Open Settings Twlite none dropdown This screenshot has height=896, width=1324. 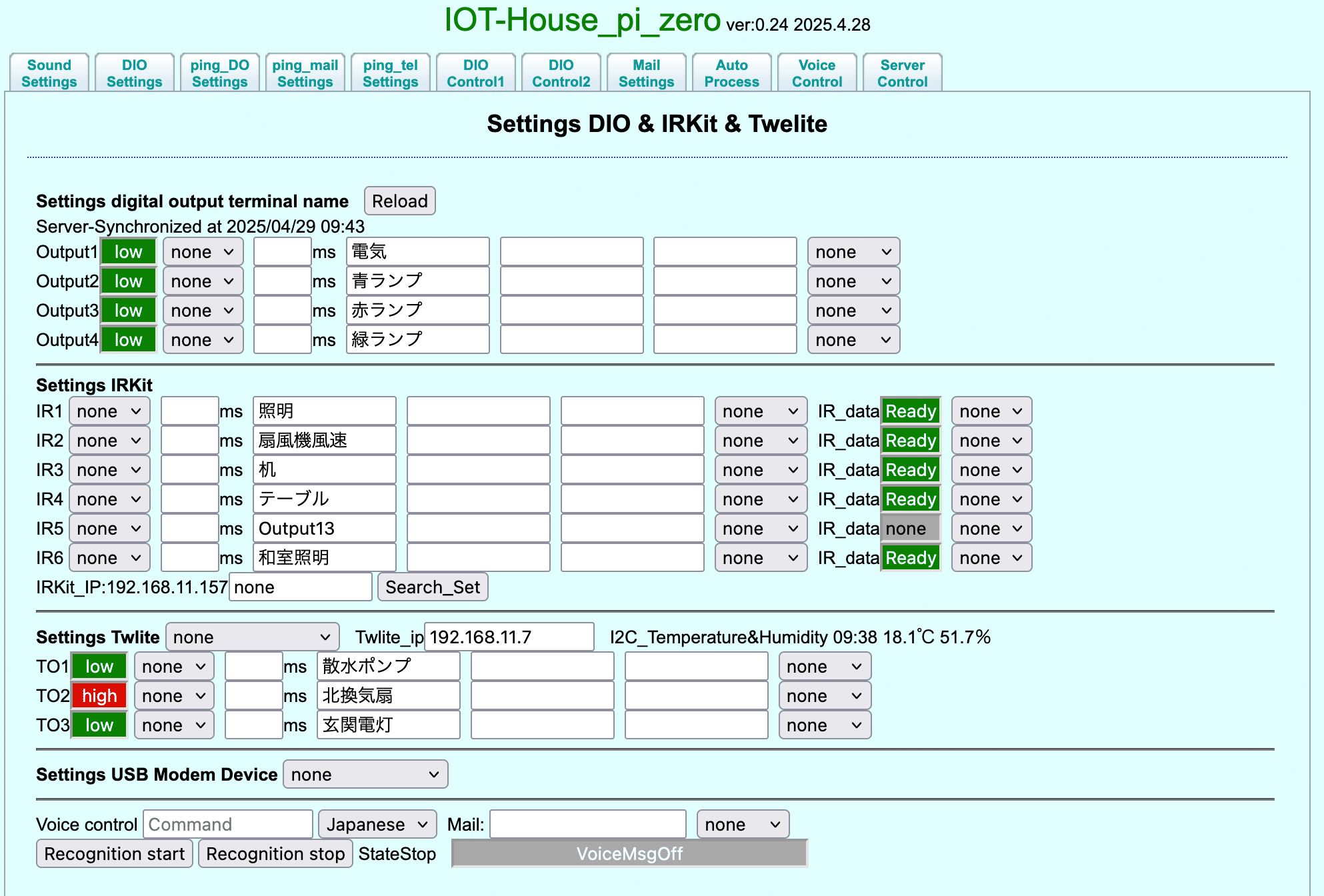[x=252, y=637]
